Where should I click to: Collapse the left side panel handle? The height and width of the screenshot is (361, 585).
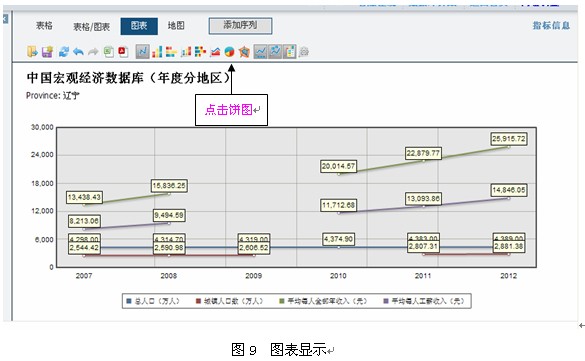pyautogui.click(x=5, y=19)
